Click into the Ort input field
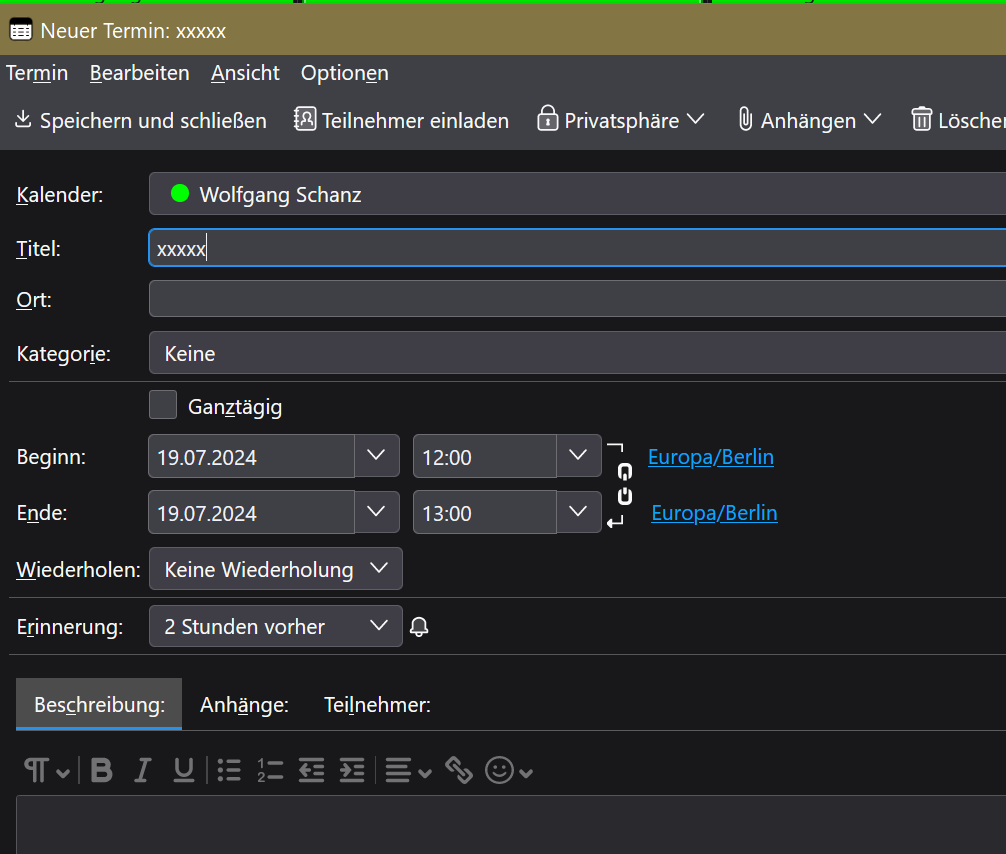This screenshot has height=854, width=1006. click(x=576, y=299)
